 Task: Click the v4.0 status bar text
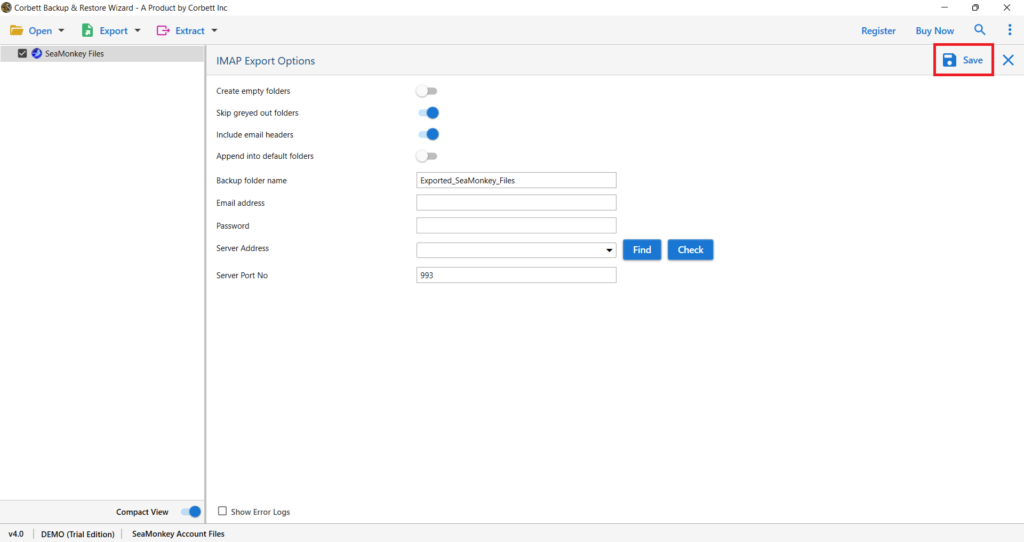pos(16,534)
